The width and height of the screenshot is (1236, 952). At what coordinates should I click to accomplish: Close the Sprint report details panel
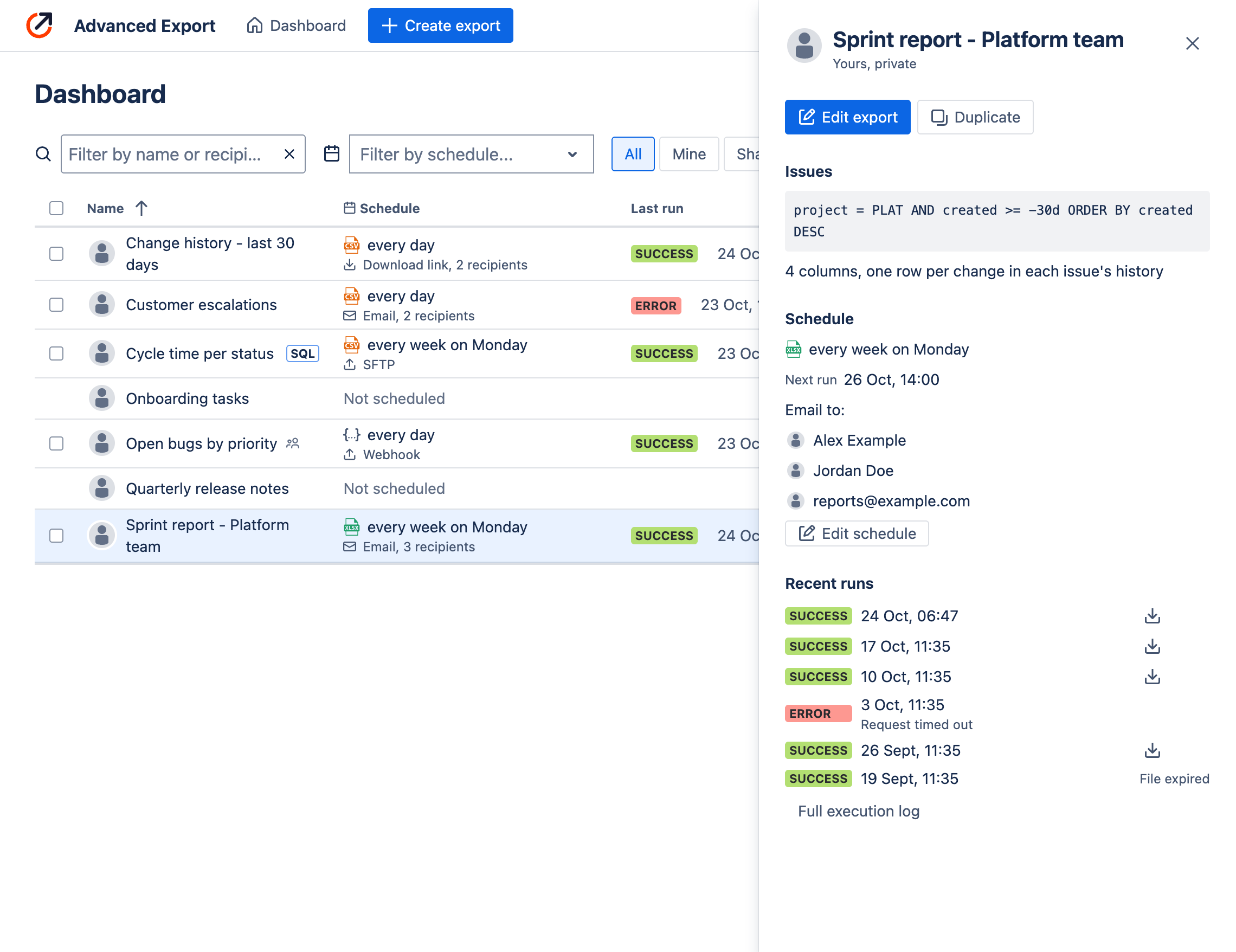pyautogui.click(x=1193, y=43)
